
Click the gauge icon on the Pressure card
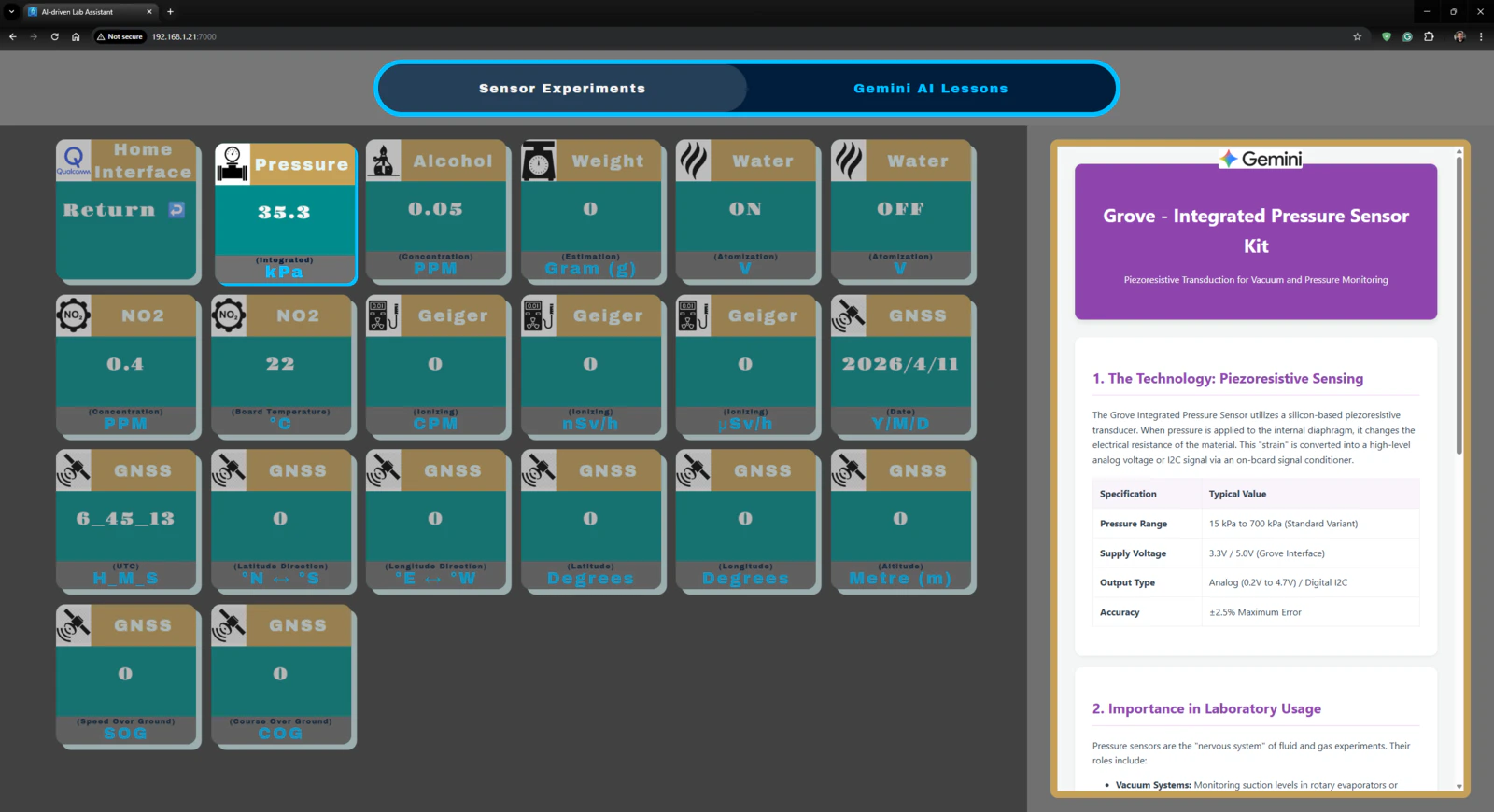coord(233,164)
